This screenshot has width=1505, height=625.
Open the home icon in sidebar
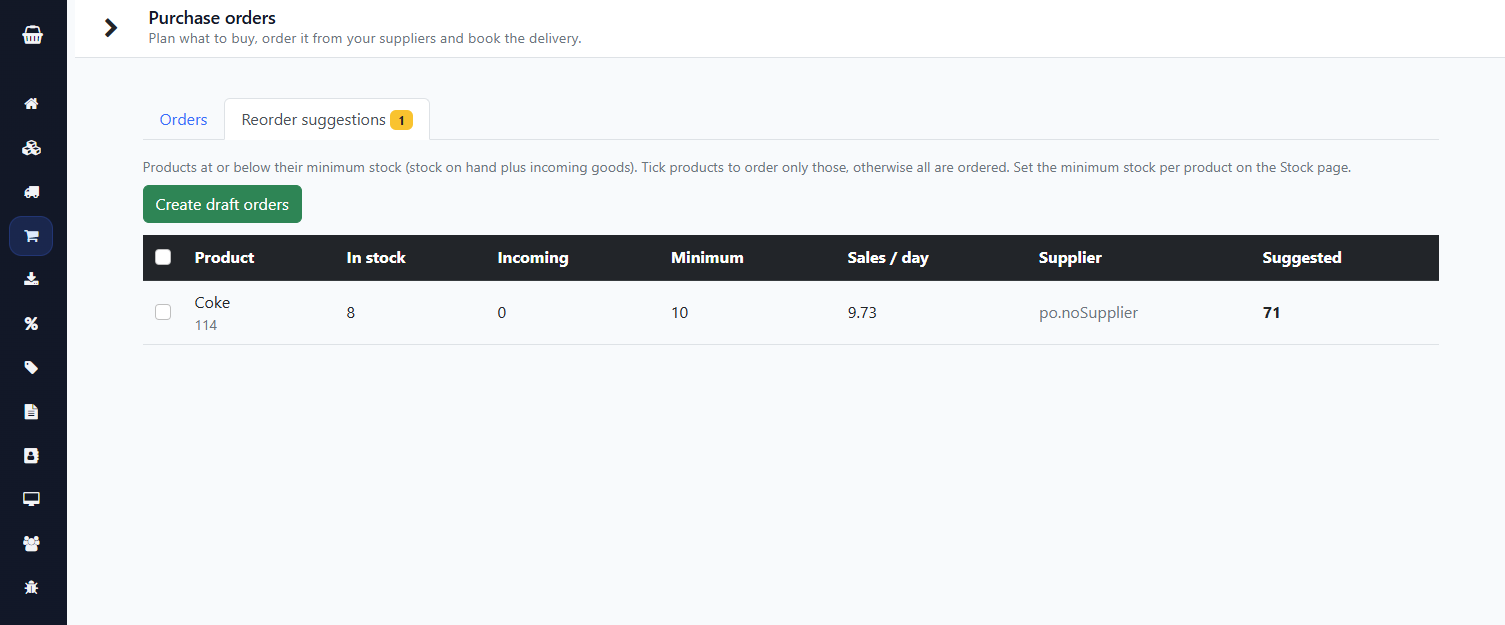tap(31, 104)
